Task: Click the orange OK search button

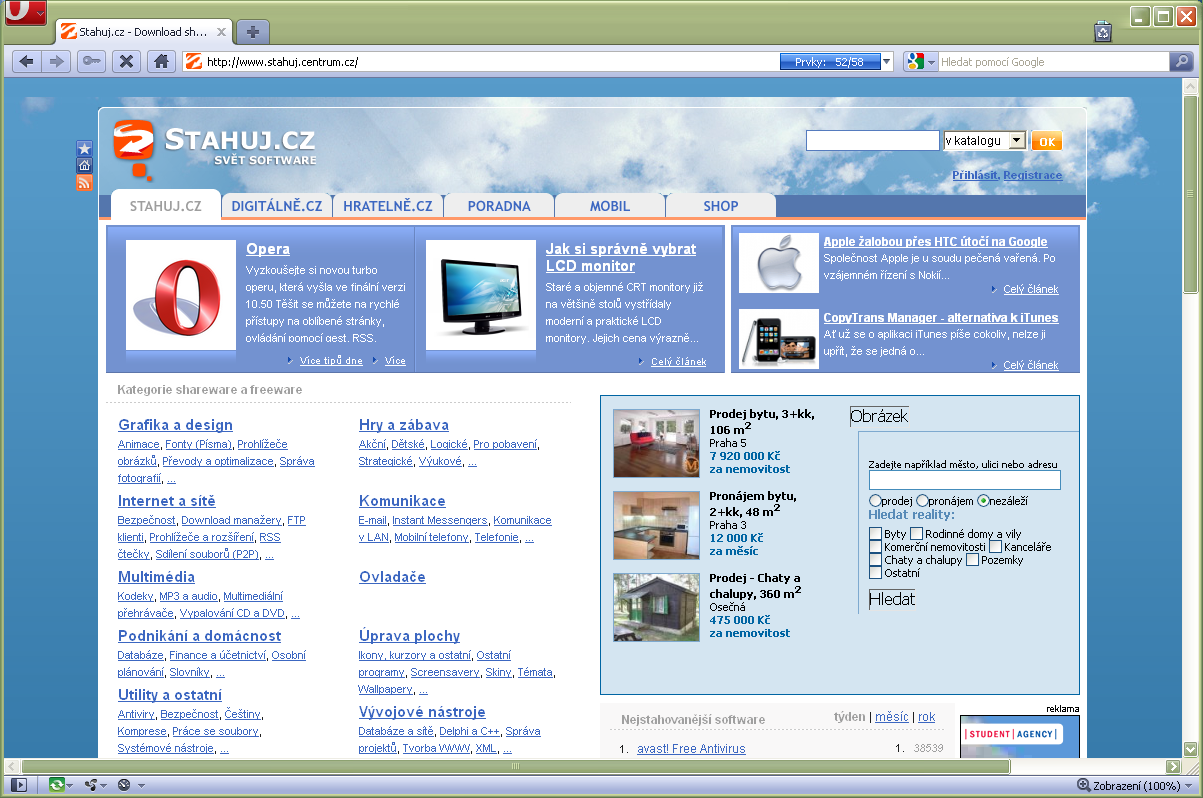Action: click(1047, 141)
